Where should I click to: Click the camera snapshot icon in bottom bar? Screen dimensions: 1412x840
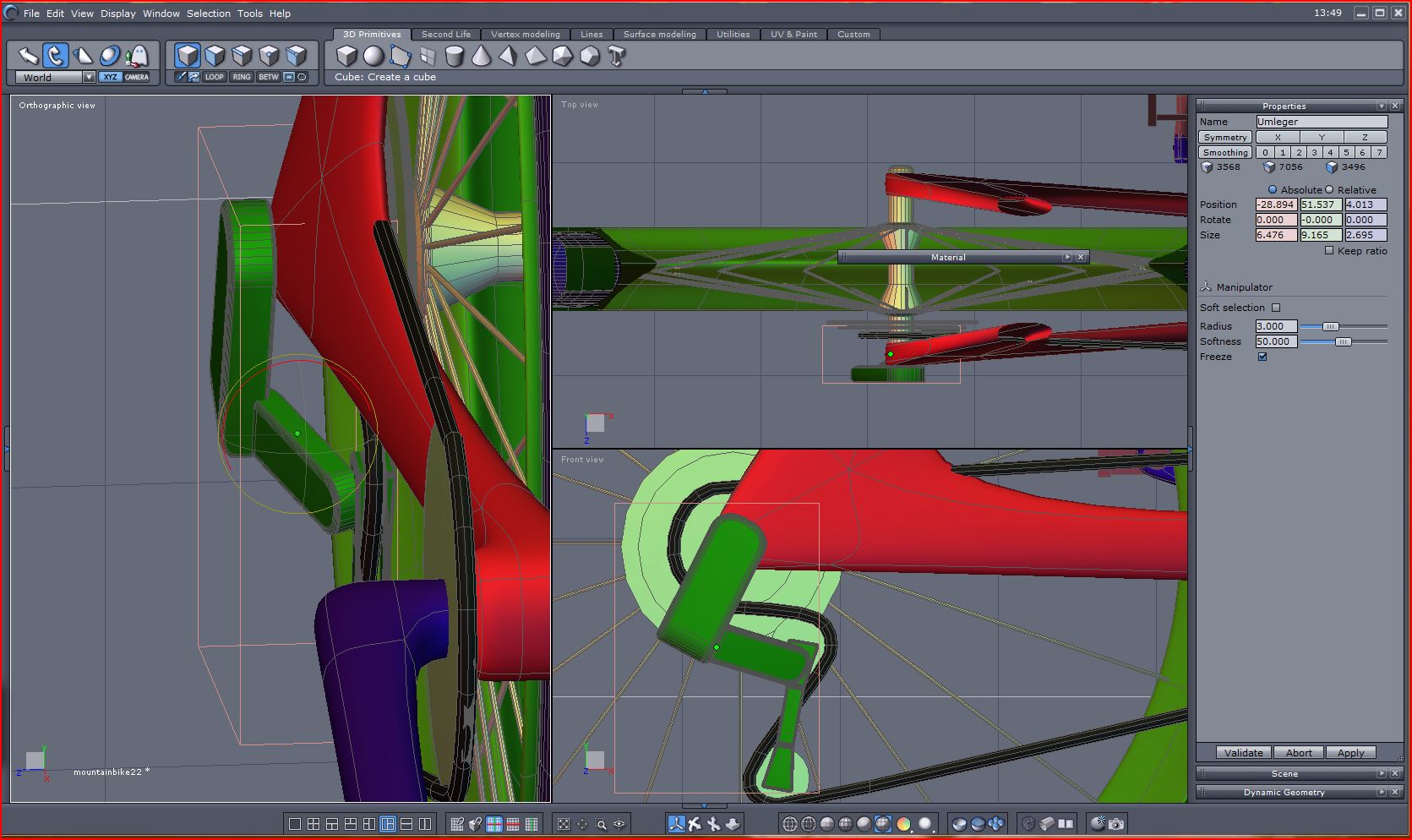[1116, 823]
